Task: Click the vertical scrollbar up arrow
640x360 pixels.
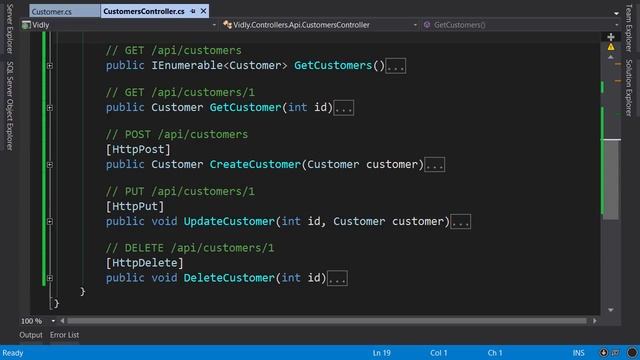Action: click(611, 58)
